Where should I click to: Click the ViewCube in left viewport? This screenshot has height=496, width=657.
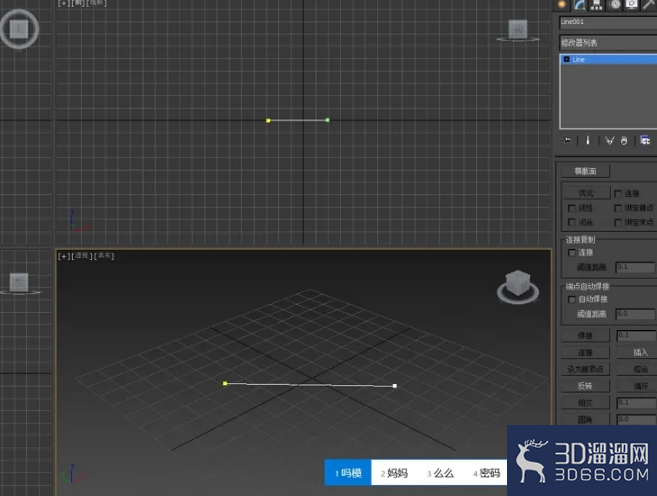[19, 284]
